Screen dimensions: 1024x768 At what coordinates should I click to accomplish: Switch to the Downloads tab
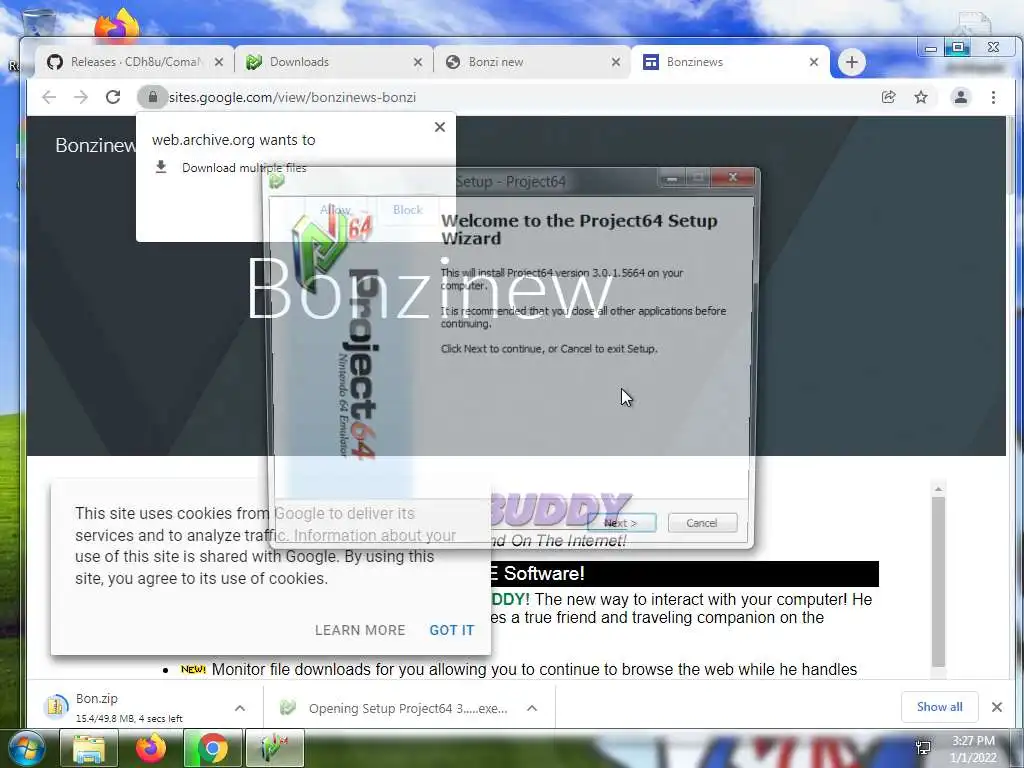point(333,62)
